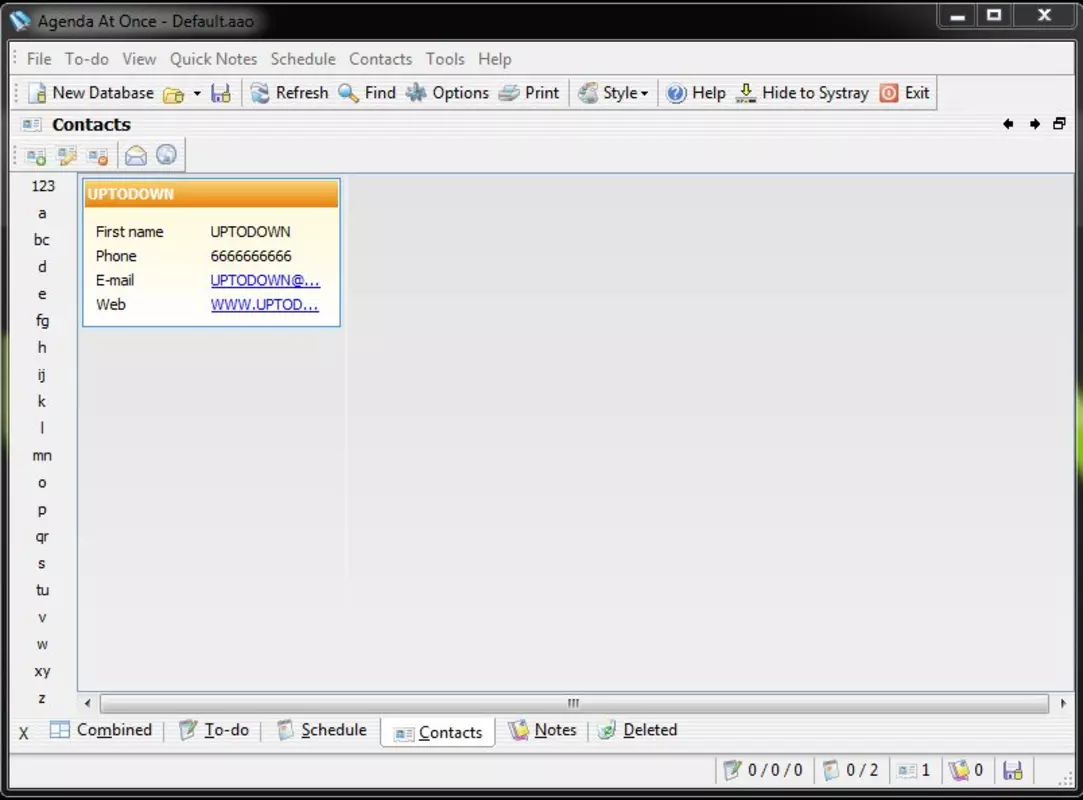This screenshot has height=800, width=1083.
Task: Expand the open database dropdown arrow
Action: [197, 94]
